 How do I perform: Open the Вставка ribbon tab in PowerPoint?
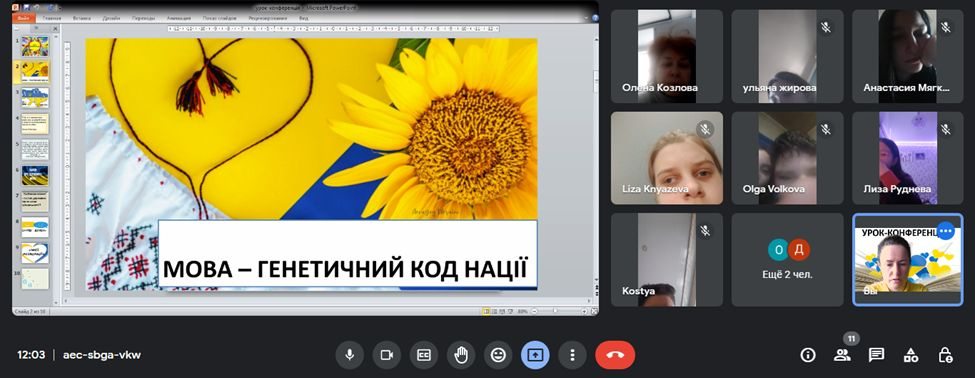(81, 19)
